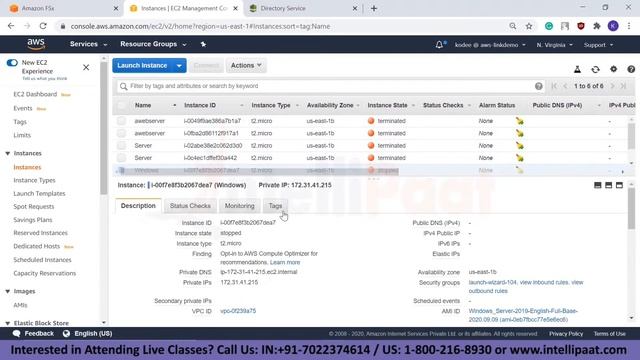640x360 pixels.
Task: Click alarm icon for i-02abe38e2c062d3d0 row
Action: [519, 145]
